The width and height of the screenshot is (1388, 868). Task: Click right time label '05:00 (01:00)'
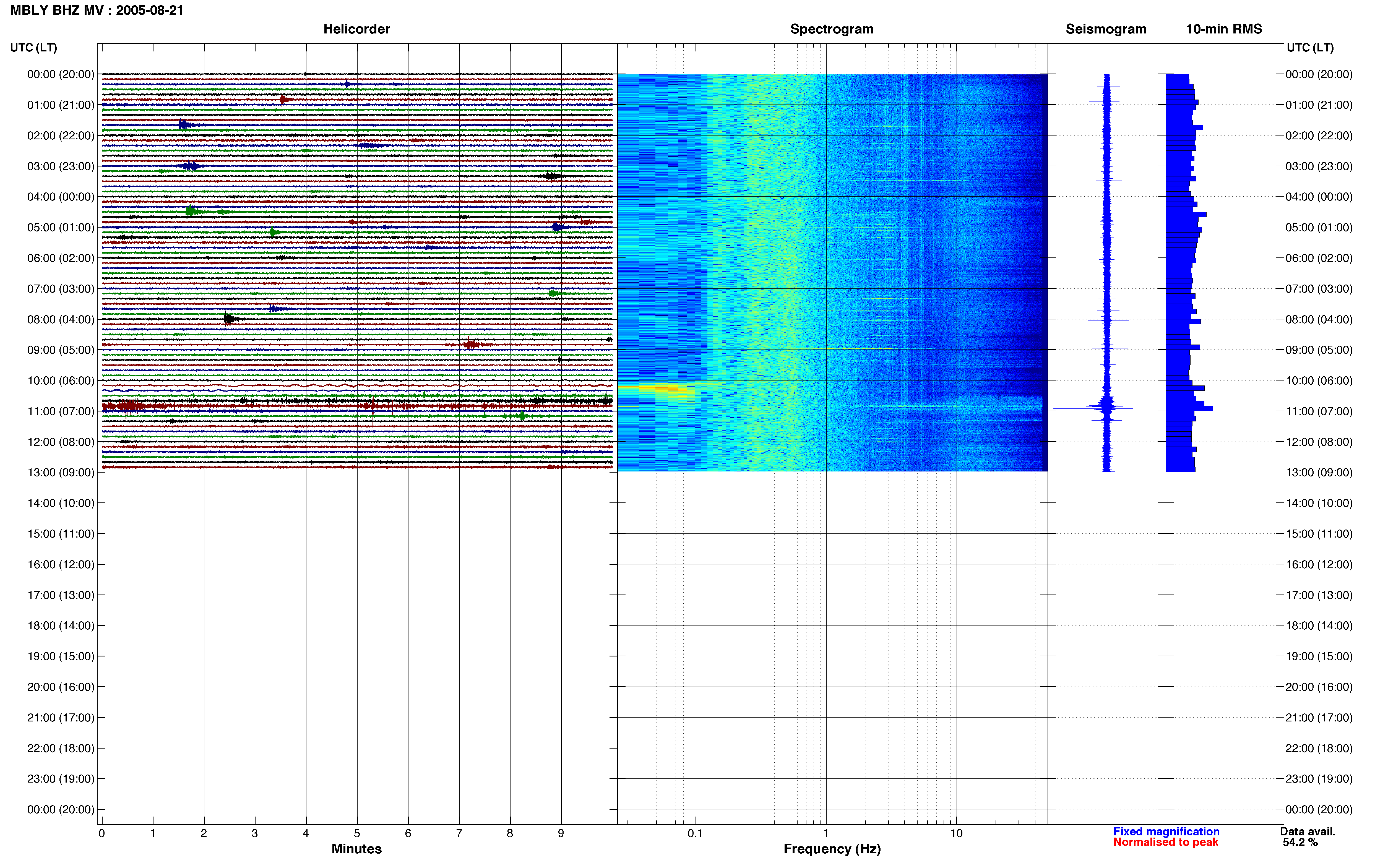pos(1319,227)
